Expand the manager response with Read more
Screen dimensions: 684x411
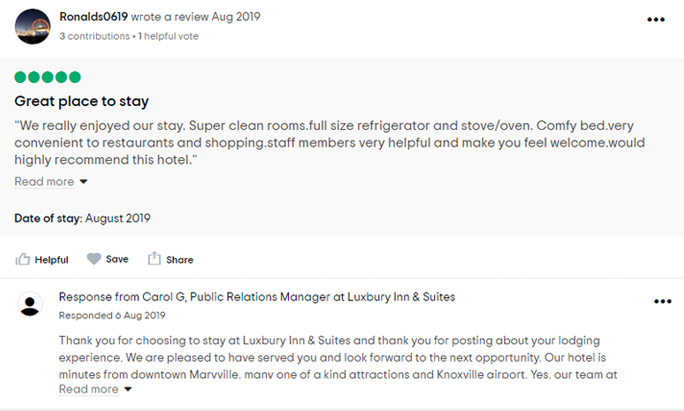(x=88, y=389)
